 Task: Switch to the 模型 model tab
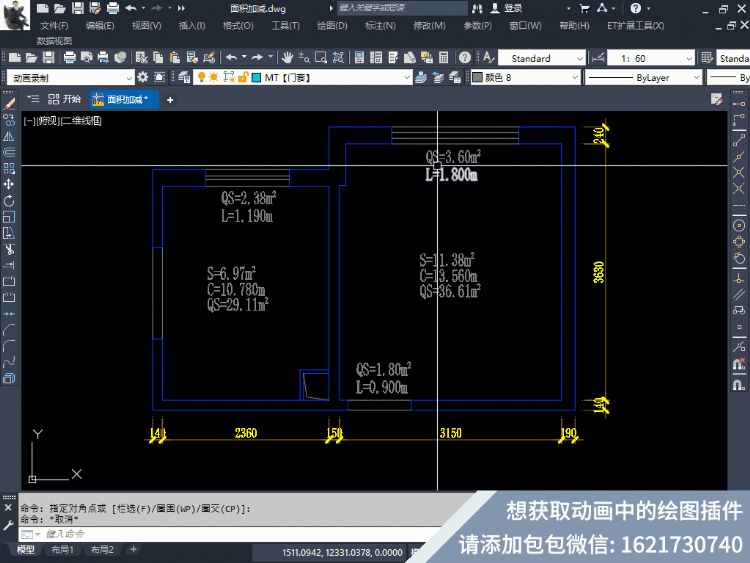(x=25, y=550)
